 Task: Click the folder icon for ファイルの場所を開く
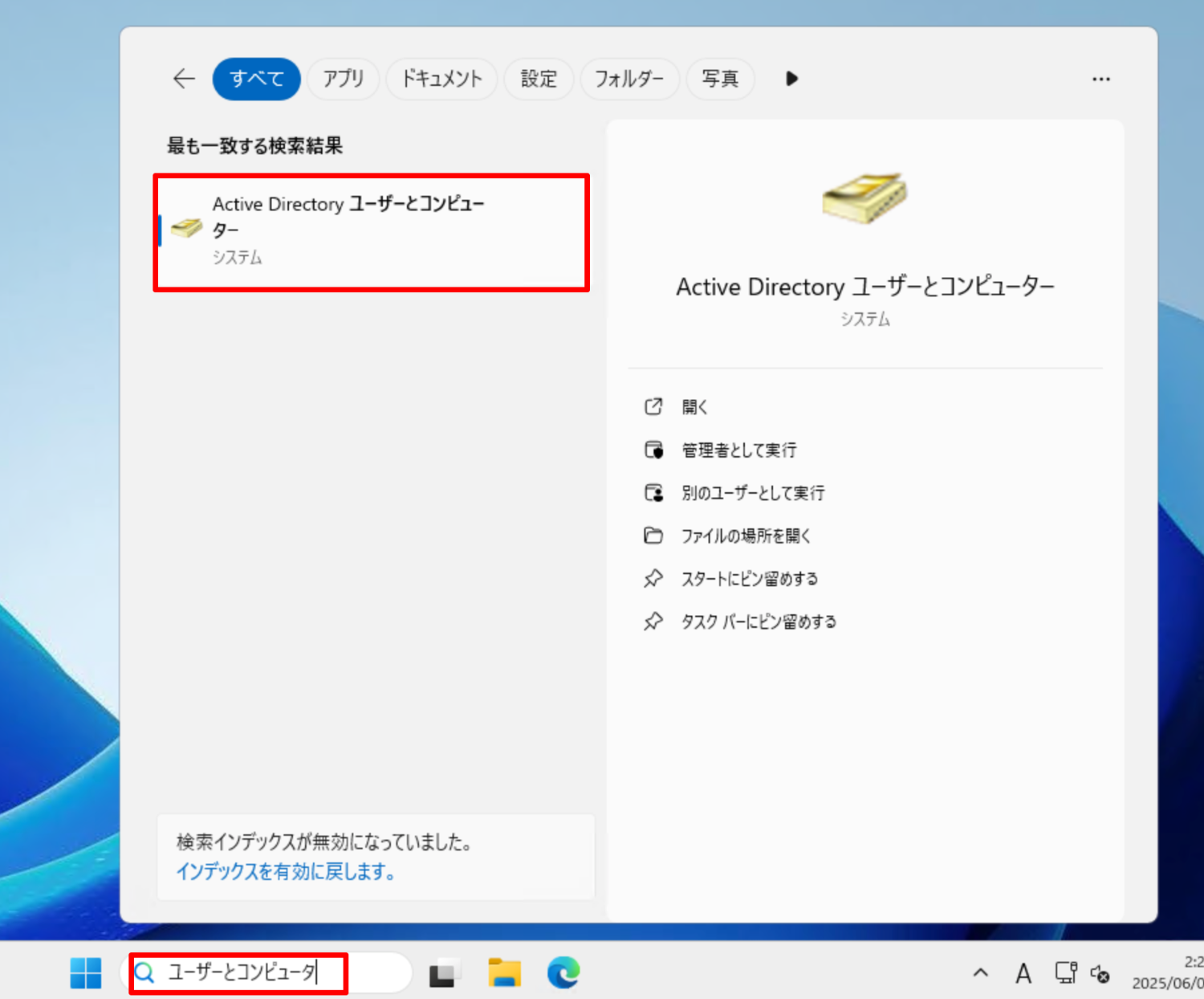[x=653, y=535]
